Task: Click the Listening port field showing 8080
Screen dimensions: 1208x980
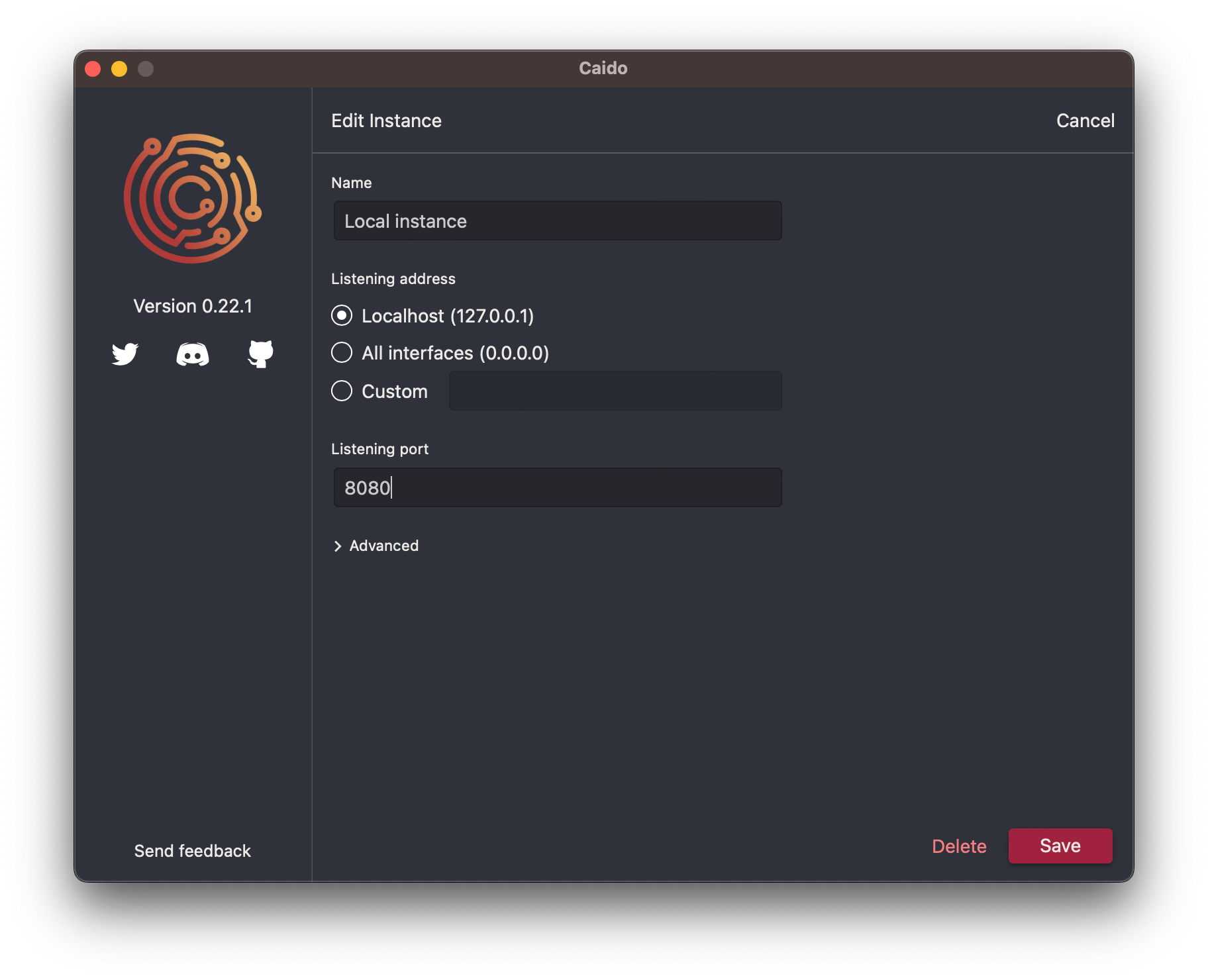Action: tap(558, 488)
